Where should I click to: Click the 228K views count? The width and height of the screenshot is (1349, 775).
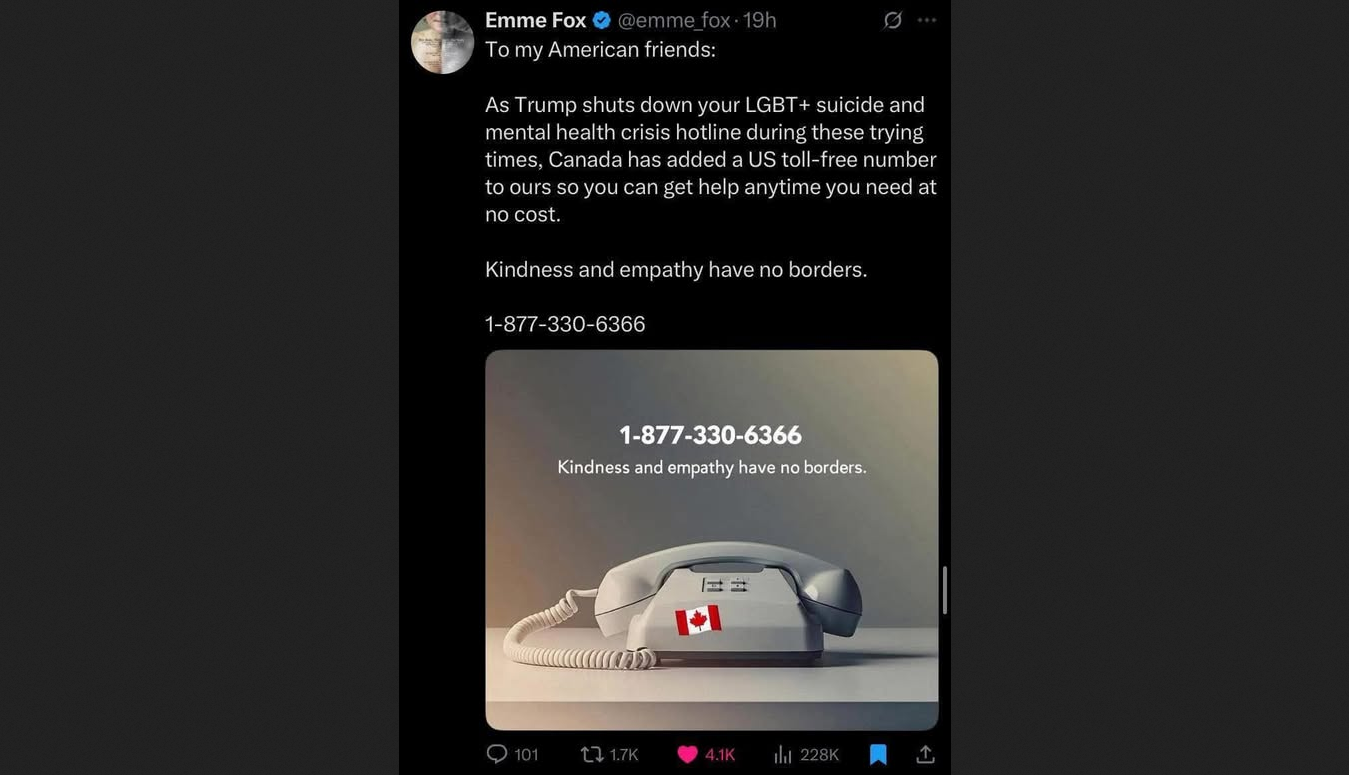[819, 755]
